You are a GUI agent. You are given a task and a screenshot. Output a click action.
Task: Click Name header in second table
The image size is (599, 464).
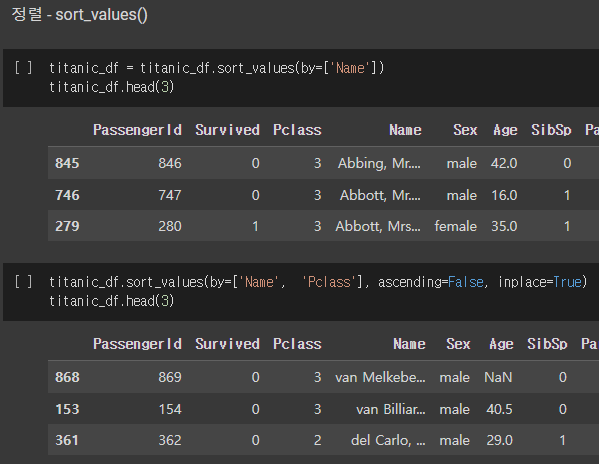pyautogui.click(x=410, y=344)
